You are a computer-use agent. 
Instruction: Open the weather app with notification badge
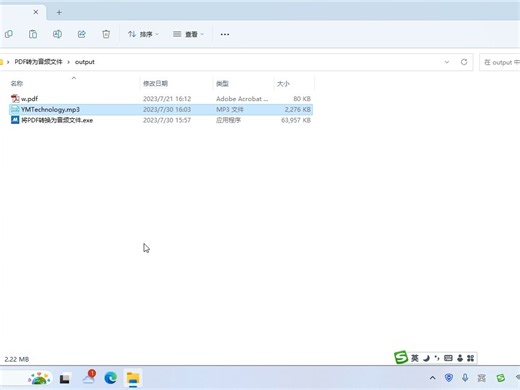pos(89,377)
